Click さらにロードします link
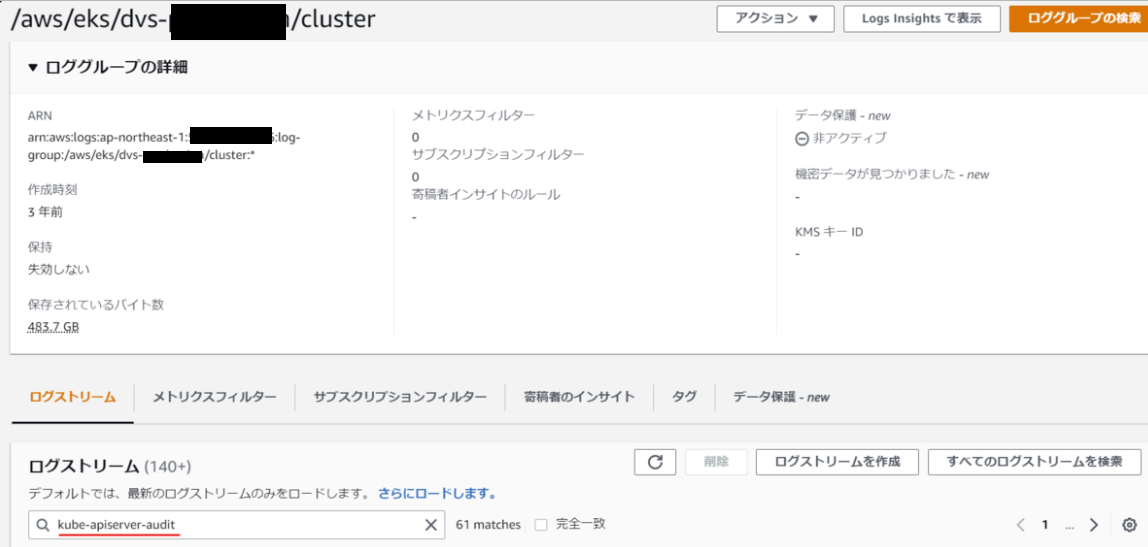Screen dimensions: 1148x547 click(x=437, y=494)
